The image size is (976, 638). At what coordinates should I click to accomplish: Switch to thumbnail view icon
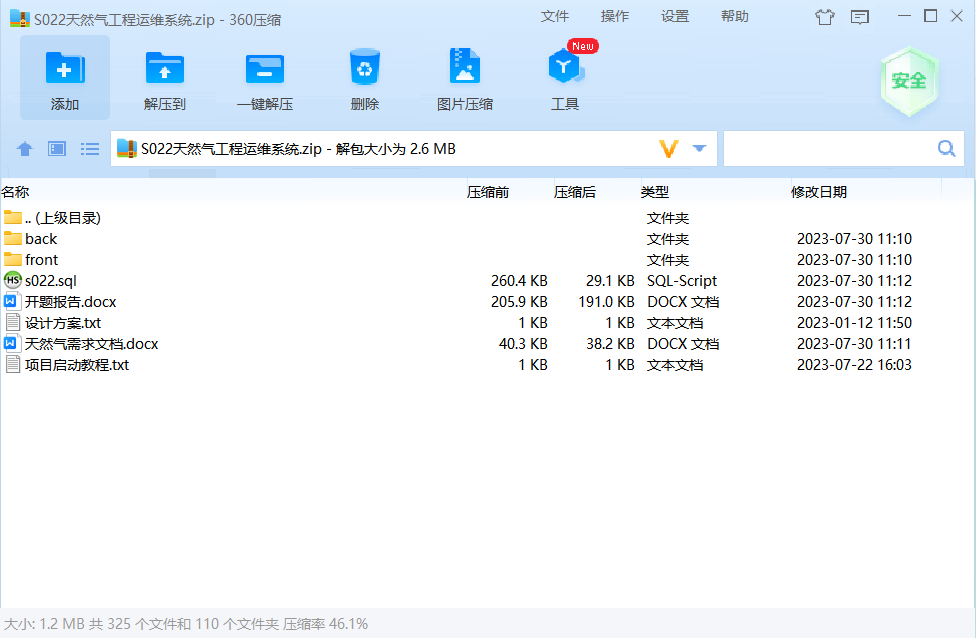pyautogui.click(x=57, y=149)
